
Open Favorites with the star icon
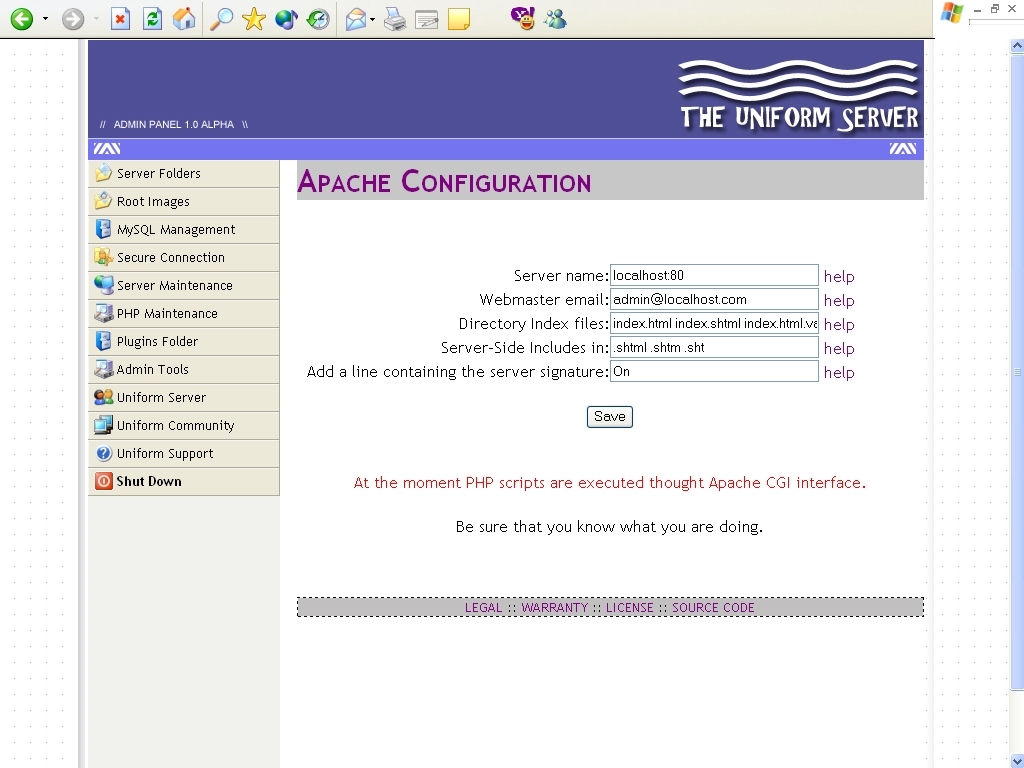pos(253,19)
